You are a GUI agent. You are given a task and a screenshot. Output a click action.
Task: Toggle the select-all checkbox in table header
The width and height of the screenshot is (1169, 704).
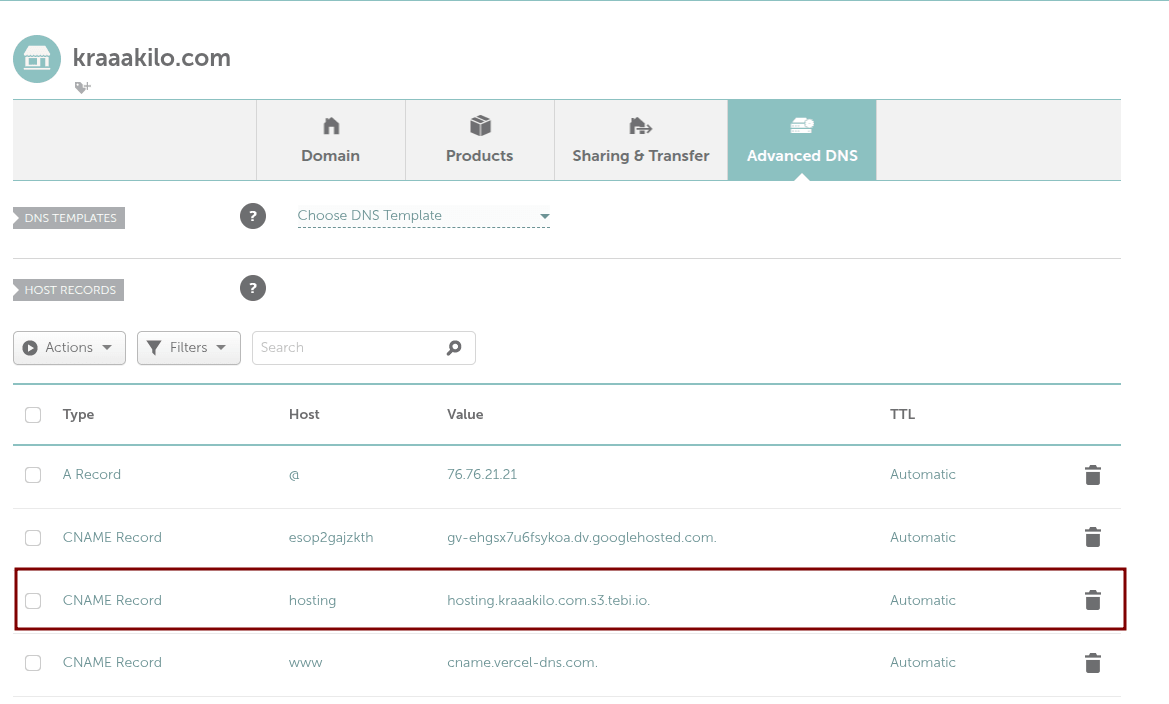pos(33,415)
